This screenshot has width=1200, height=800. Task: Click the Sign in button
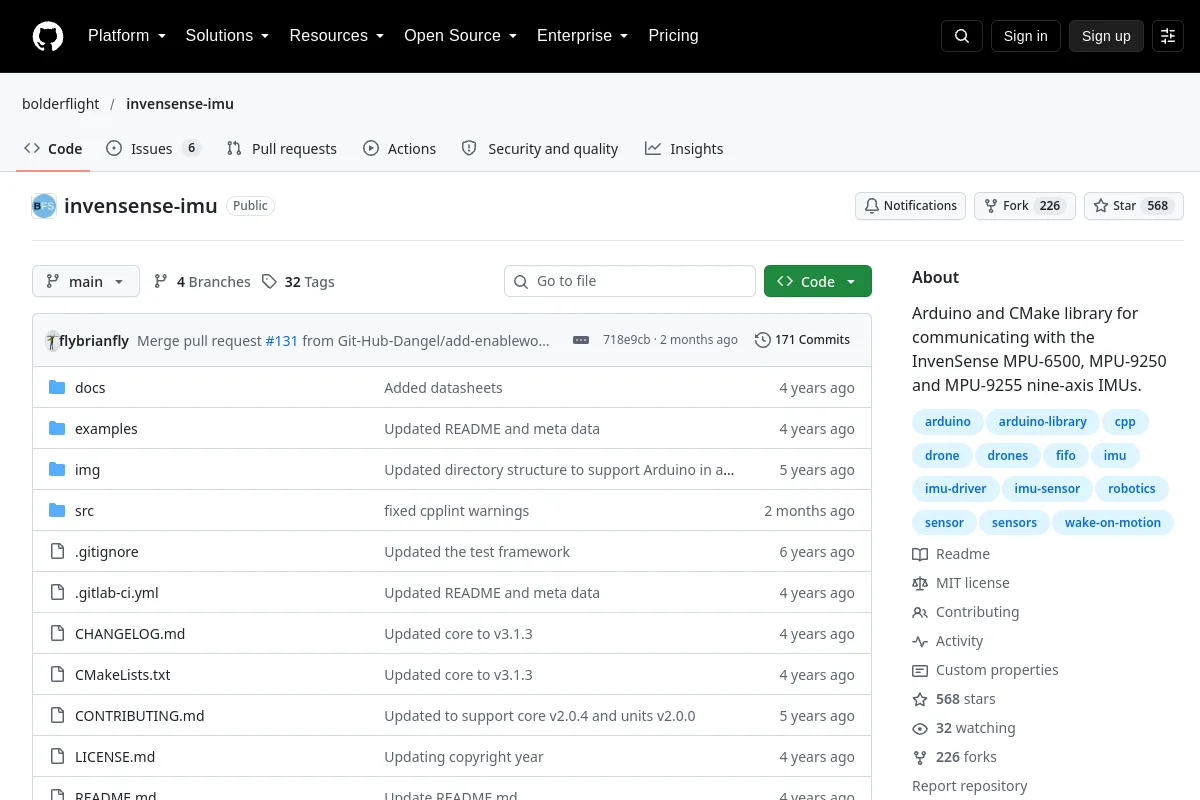pos(1026,36)
